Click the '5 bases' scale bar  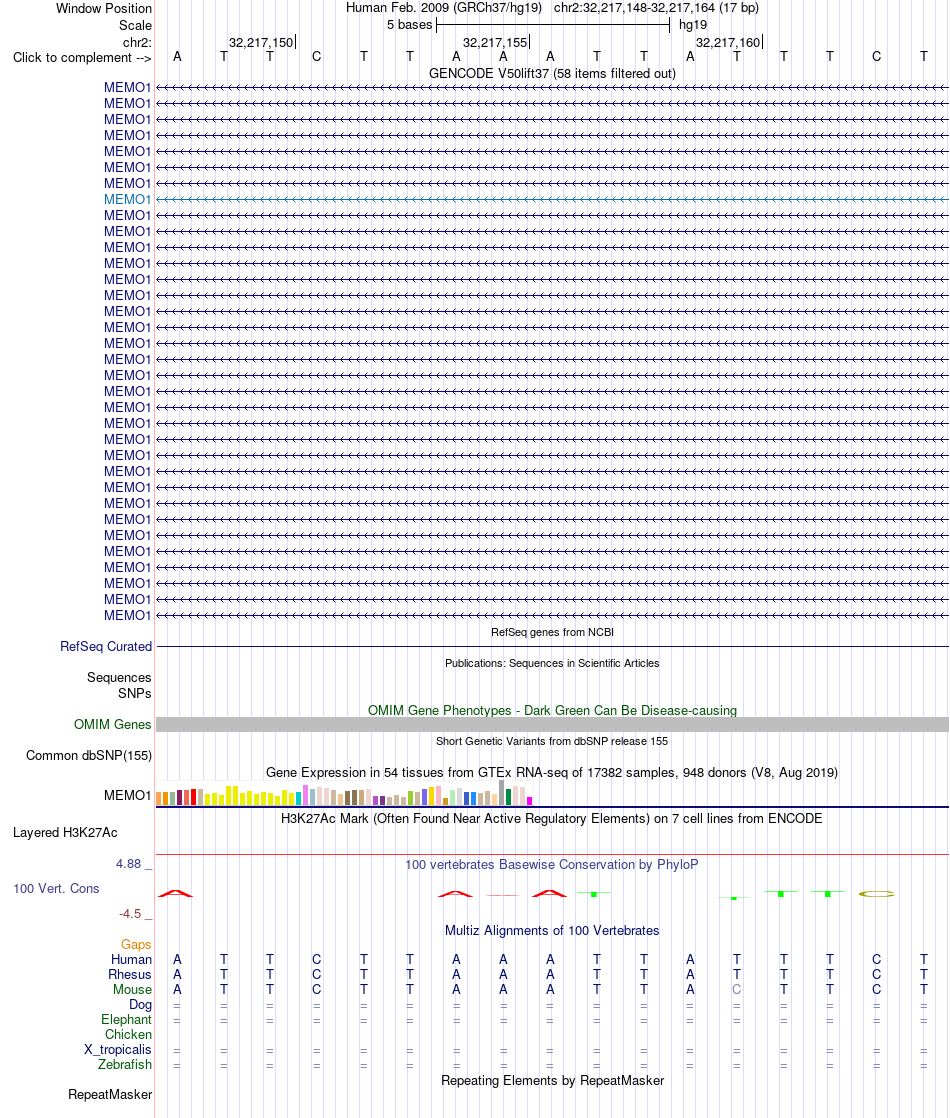tap(553, 25)
